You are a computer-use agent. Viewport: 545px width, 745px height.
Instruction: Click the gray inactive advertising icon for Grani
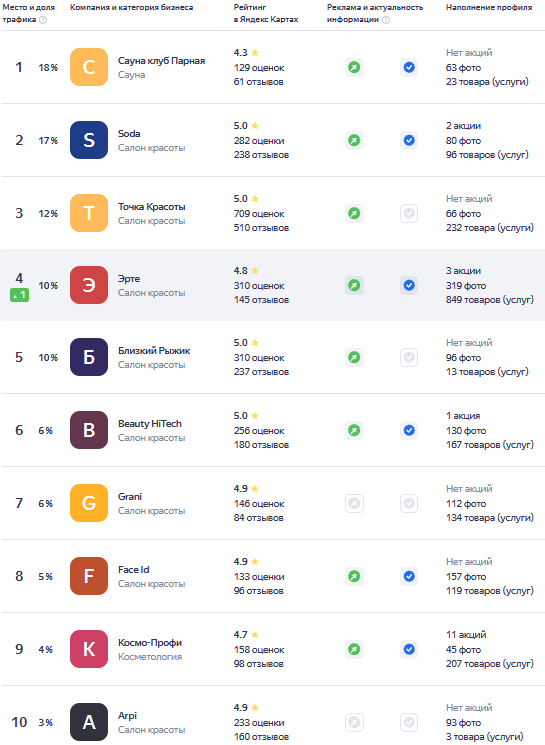354,503
